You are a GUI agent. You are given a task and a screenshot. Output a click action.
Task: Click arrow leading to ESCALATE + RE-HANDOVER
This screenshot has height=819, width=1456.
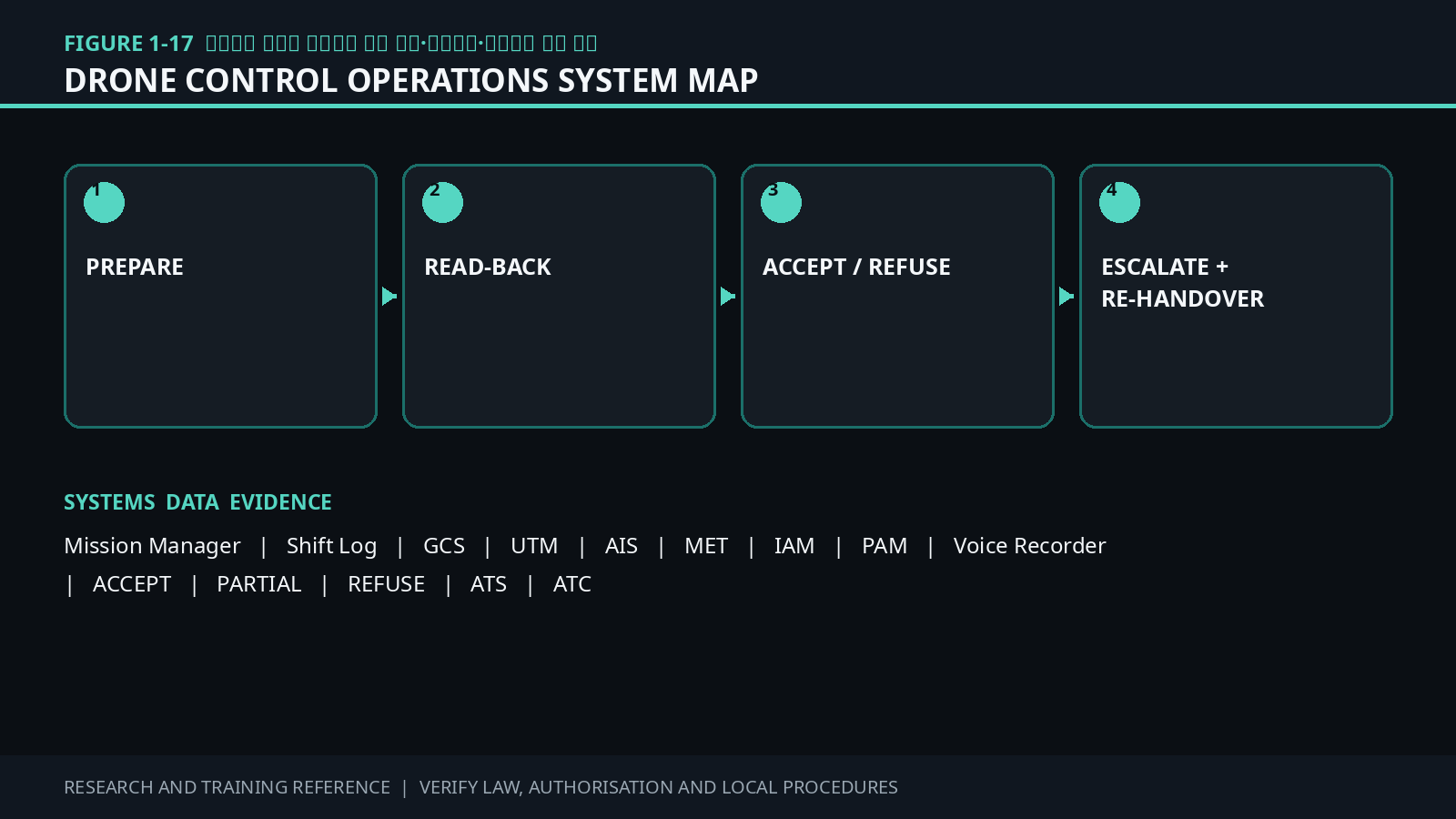[1067, 297]
